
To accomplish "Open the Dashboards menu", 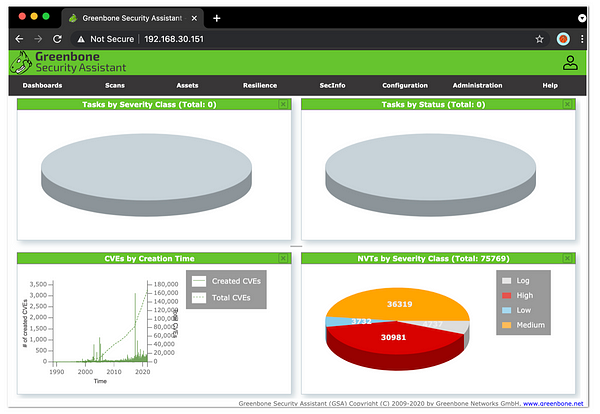I will click(42, 85).
